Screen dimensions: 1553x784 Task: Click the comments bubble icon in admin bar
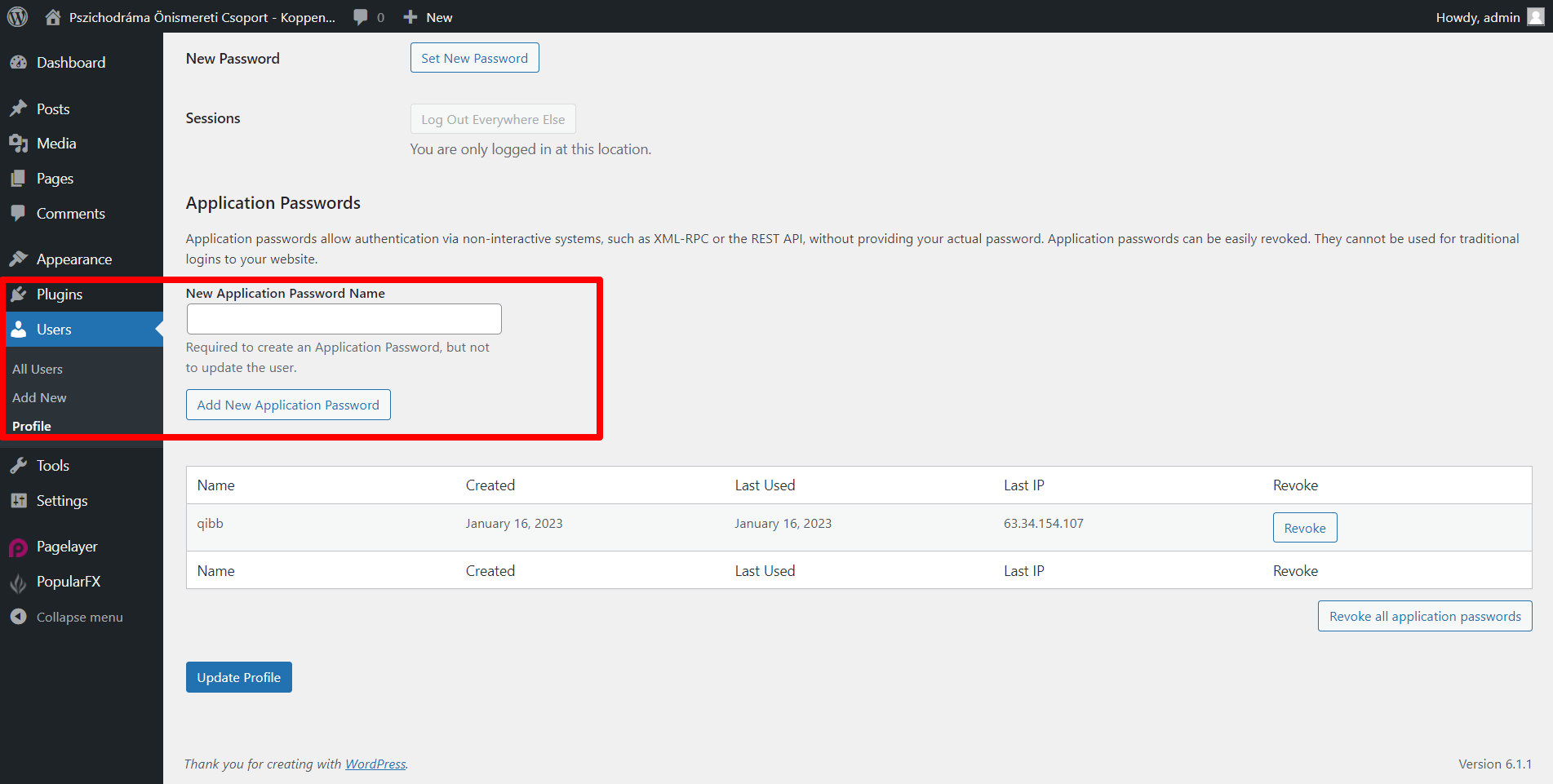tap(361, 17)
